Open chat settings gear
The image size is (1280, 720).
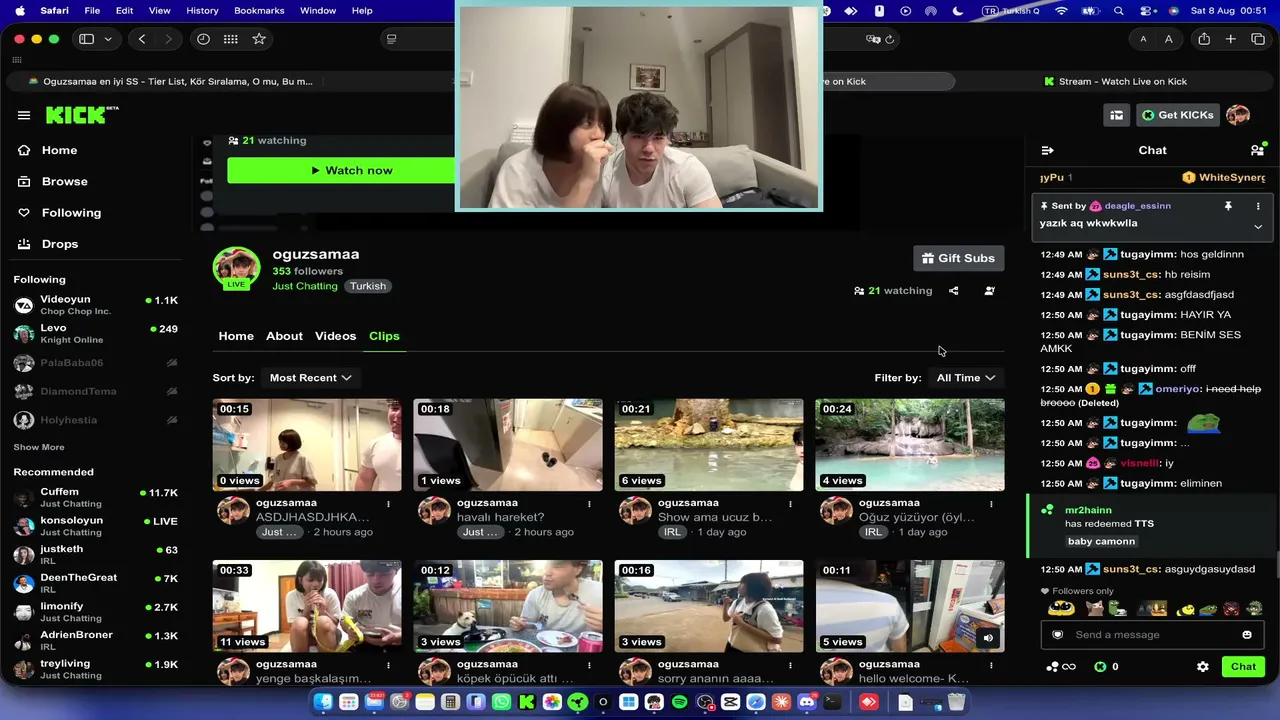pos(1203,667)
